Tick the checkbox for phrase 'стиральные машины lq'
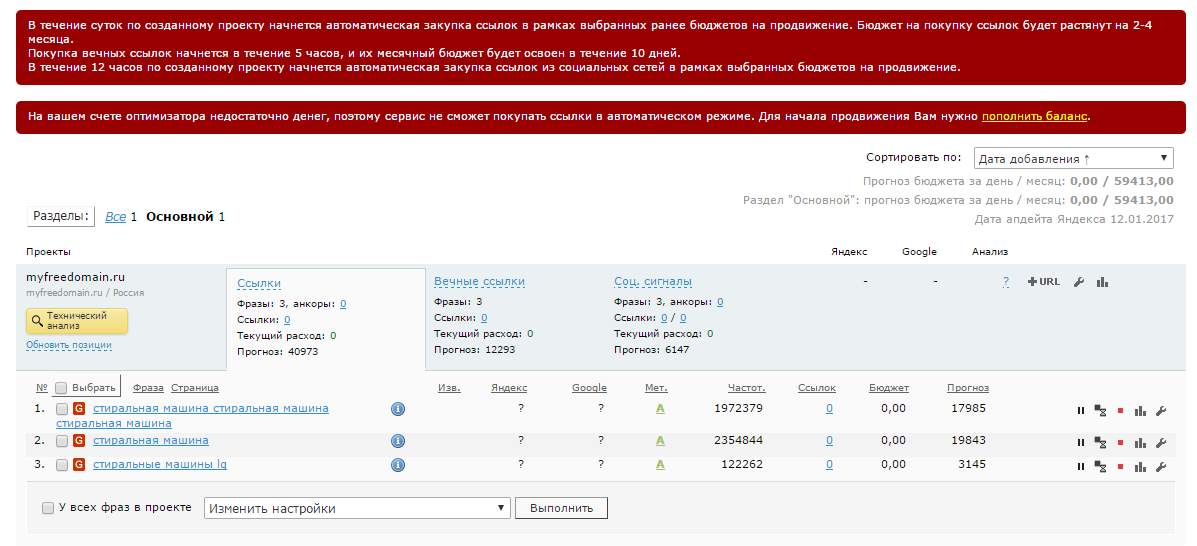 click(x=62, y=465)
